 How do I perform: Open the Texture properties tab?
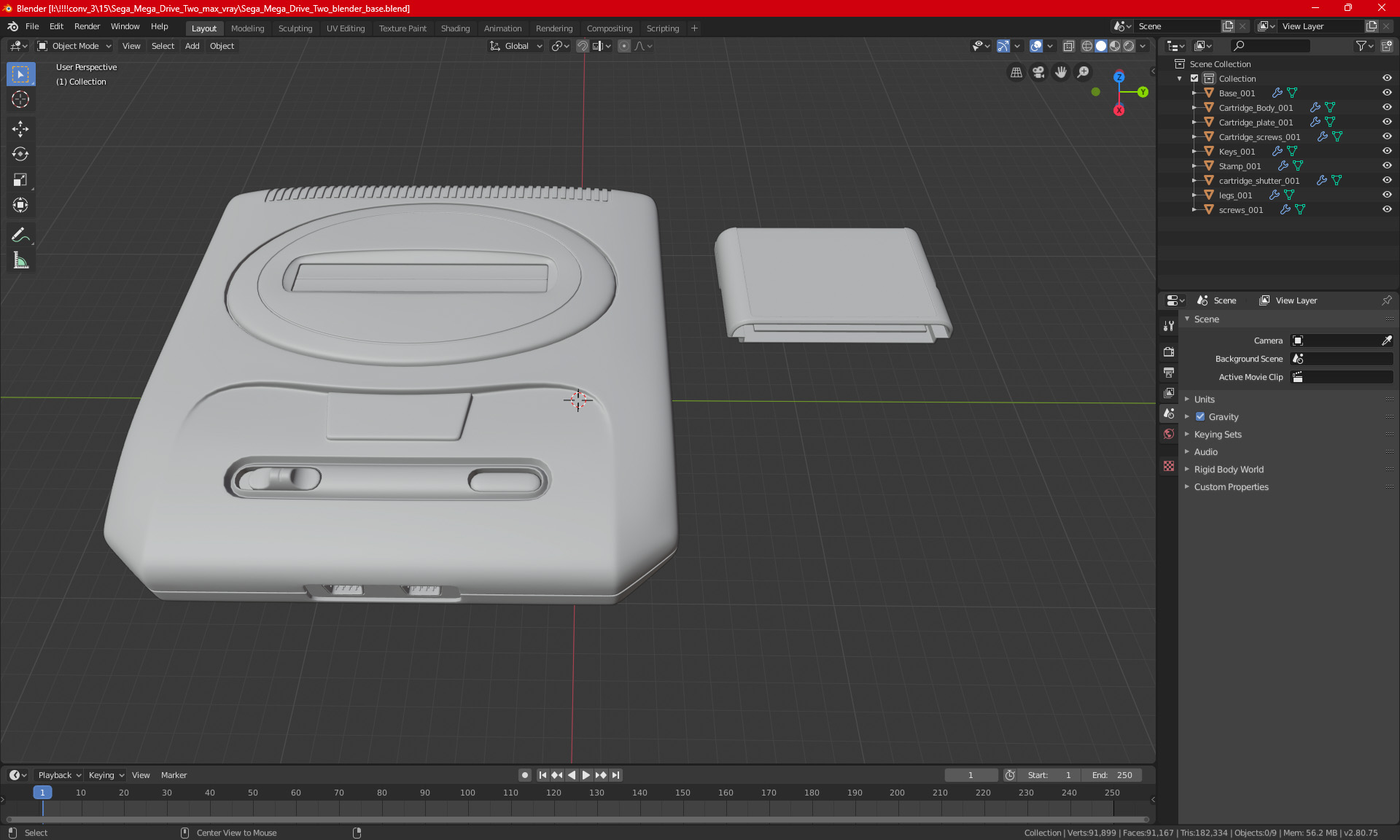[x=1169, y=466]
